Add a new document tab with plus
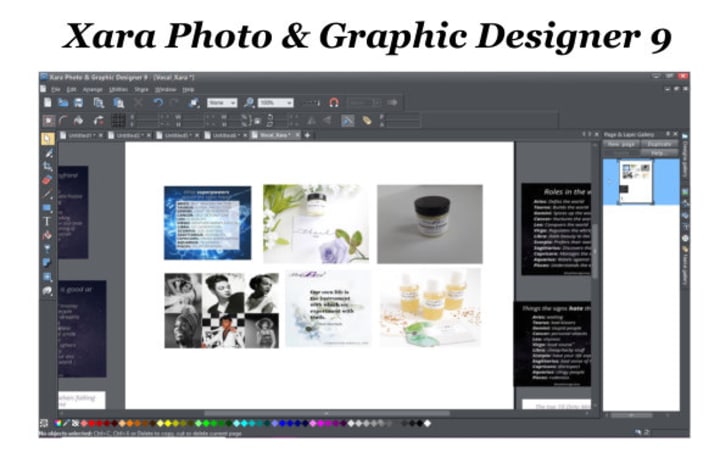Viewport: 720px width, 458px height. (x=307, y=136)
